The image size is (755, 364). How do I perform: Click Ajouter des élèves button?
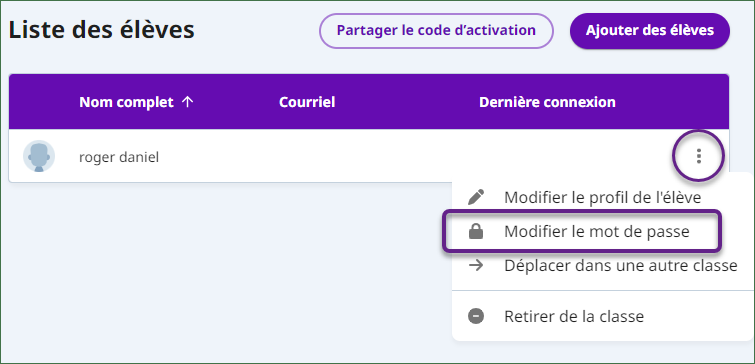(x=650, y=31)
